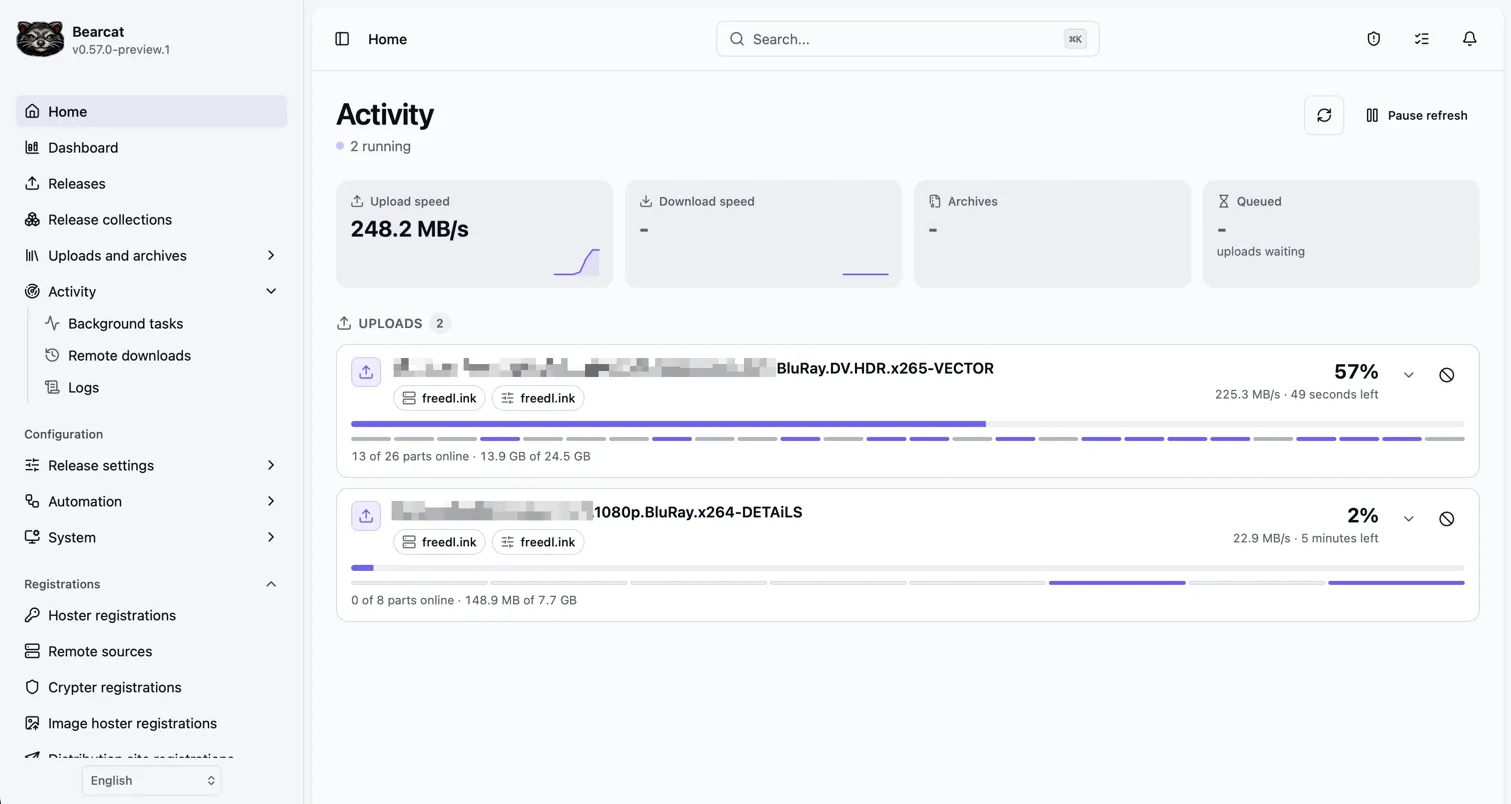Open Hoster registrations page
This screenshot has width=1511, height=804.
pyautogui.click(x=152, y=615)
